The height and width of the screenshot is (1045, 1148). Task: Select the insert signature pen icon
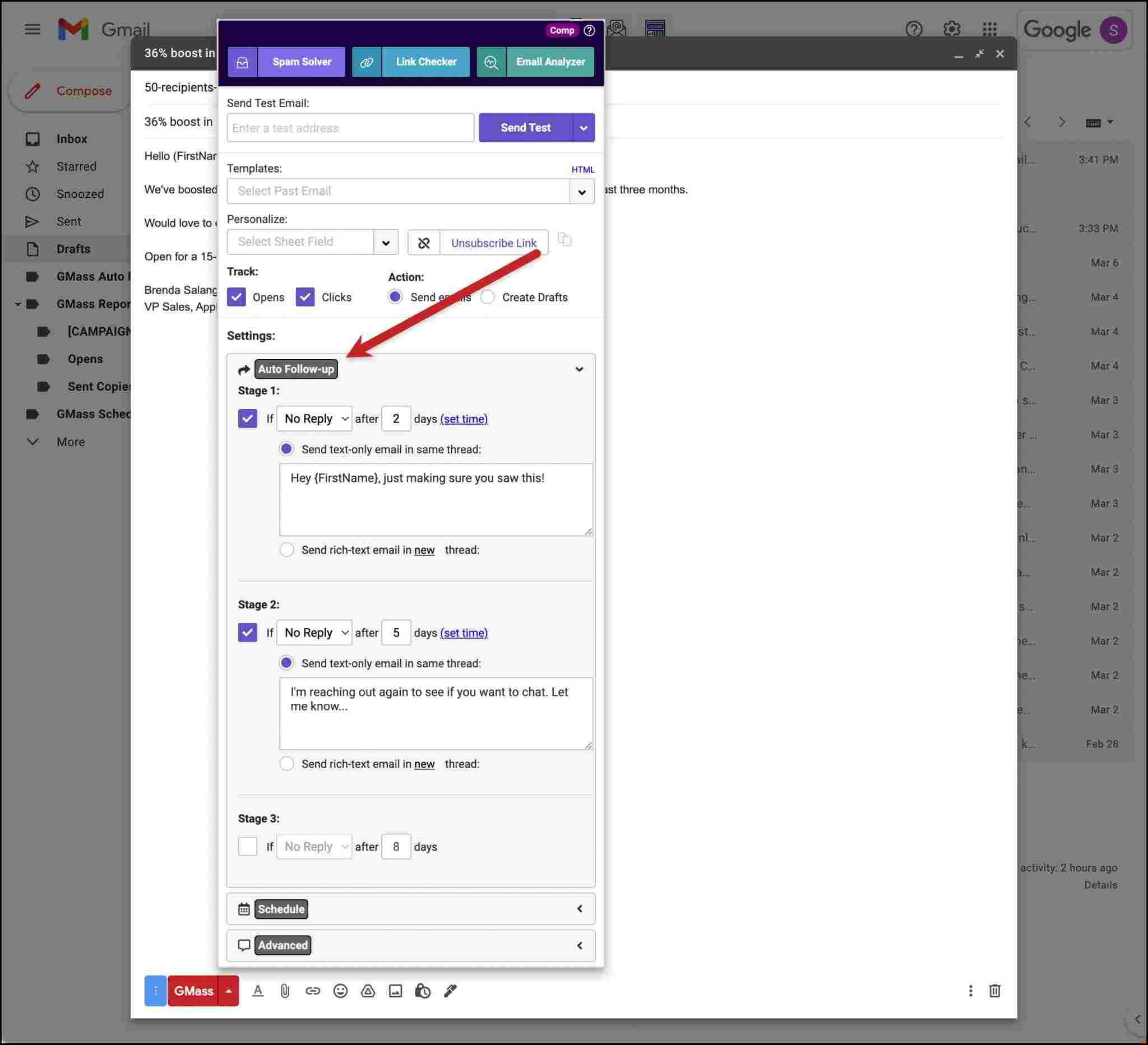450,991
